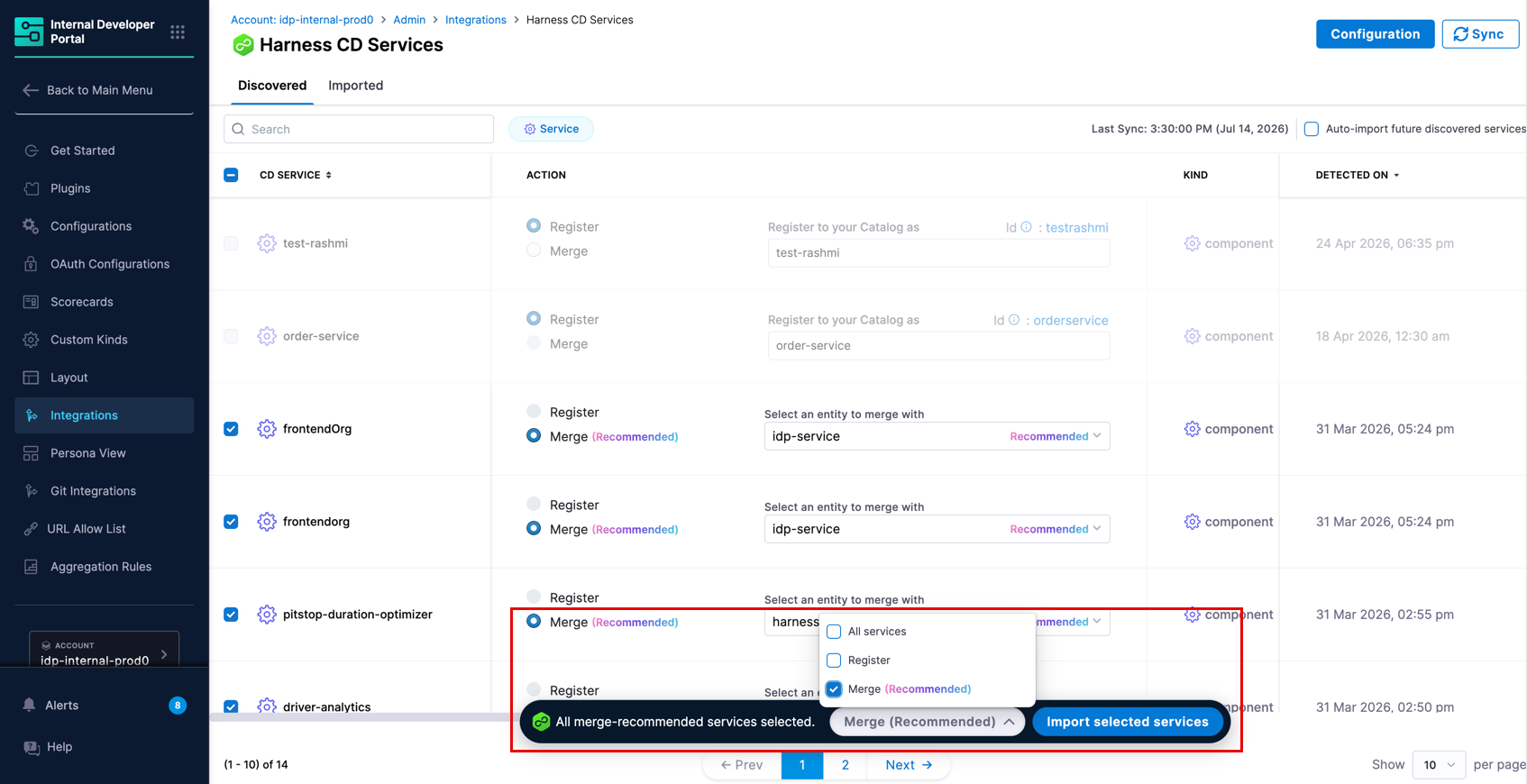Click the search magnifier icon
The width and height of the screenshot is (1527, 784).
pyautogui.click(x=238, y=129)
